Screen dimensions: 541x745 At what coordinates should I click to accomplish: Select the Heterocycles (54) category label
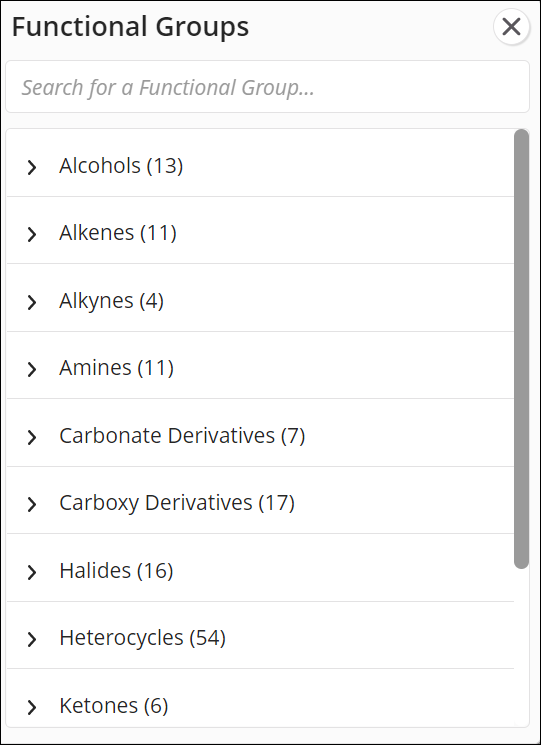coord(142,638)
